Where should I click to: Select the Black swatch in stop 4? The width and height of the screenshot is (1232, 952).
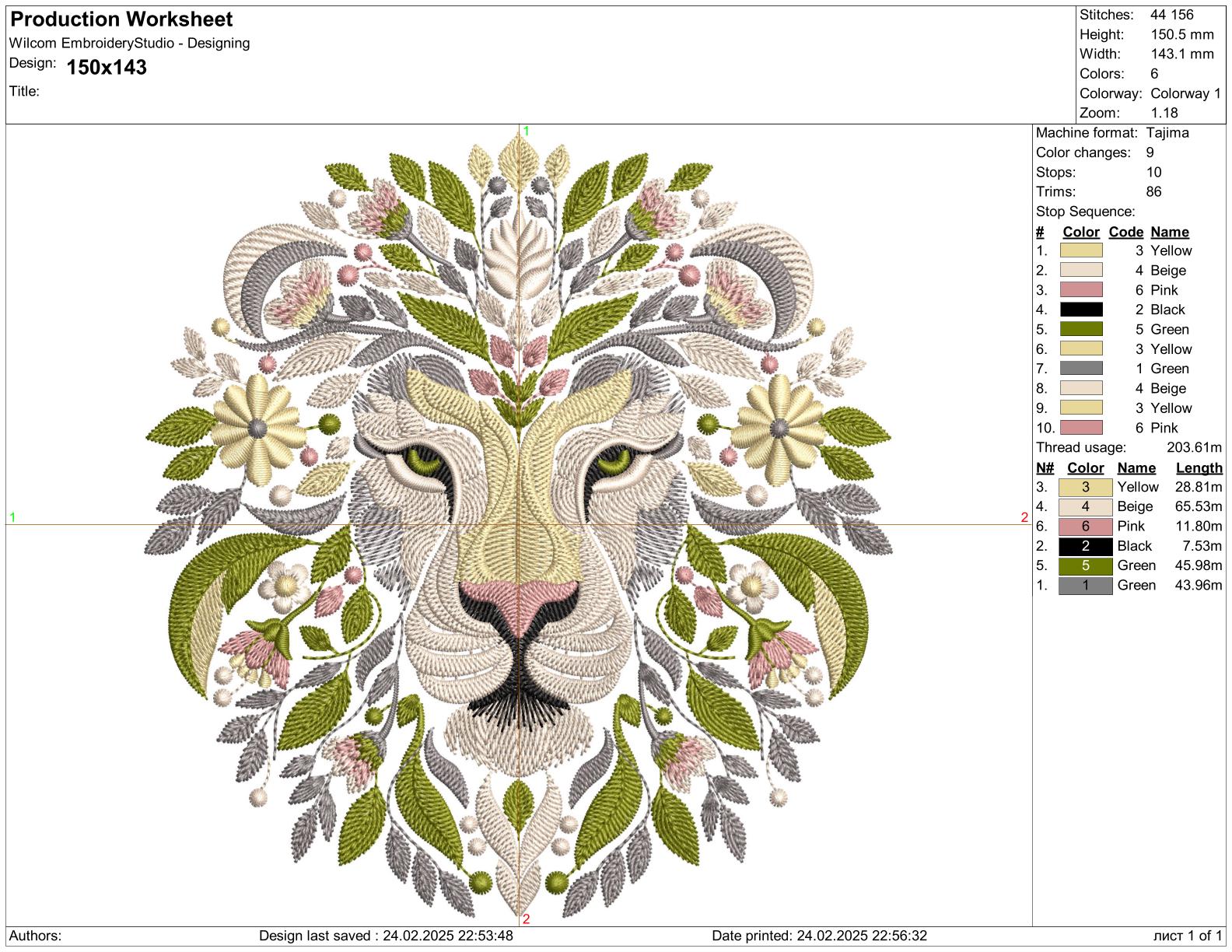point(1081,310)
